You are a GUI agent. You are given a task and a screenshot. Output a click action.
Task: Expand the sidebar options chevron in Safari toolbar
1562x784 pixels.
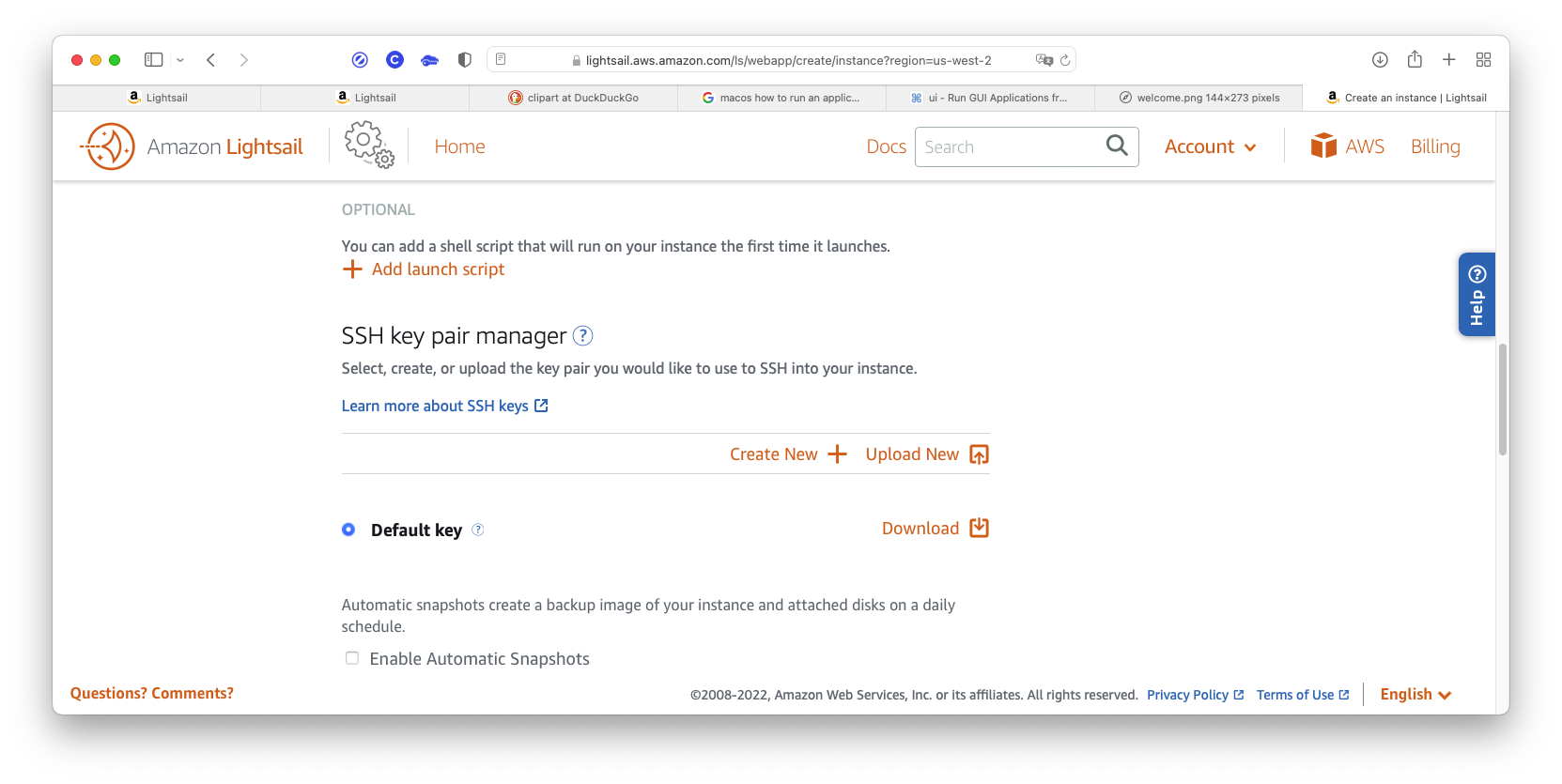(180, 60)
